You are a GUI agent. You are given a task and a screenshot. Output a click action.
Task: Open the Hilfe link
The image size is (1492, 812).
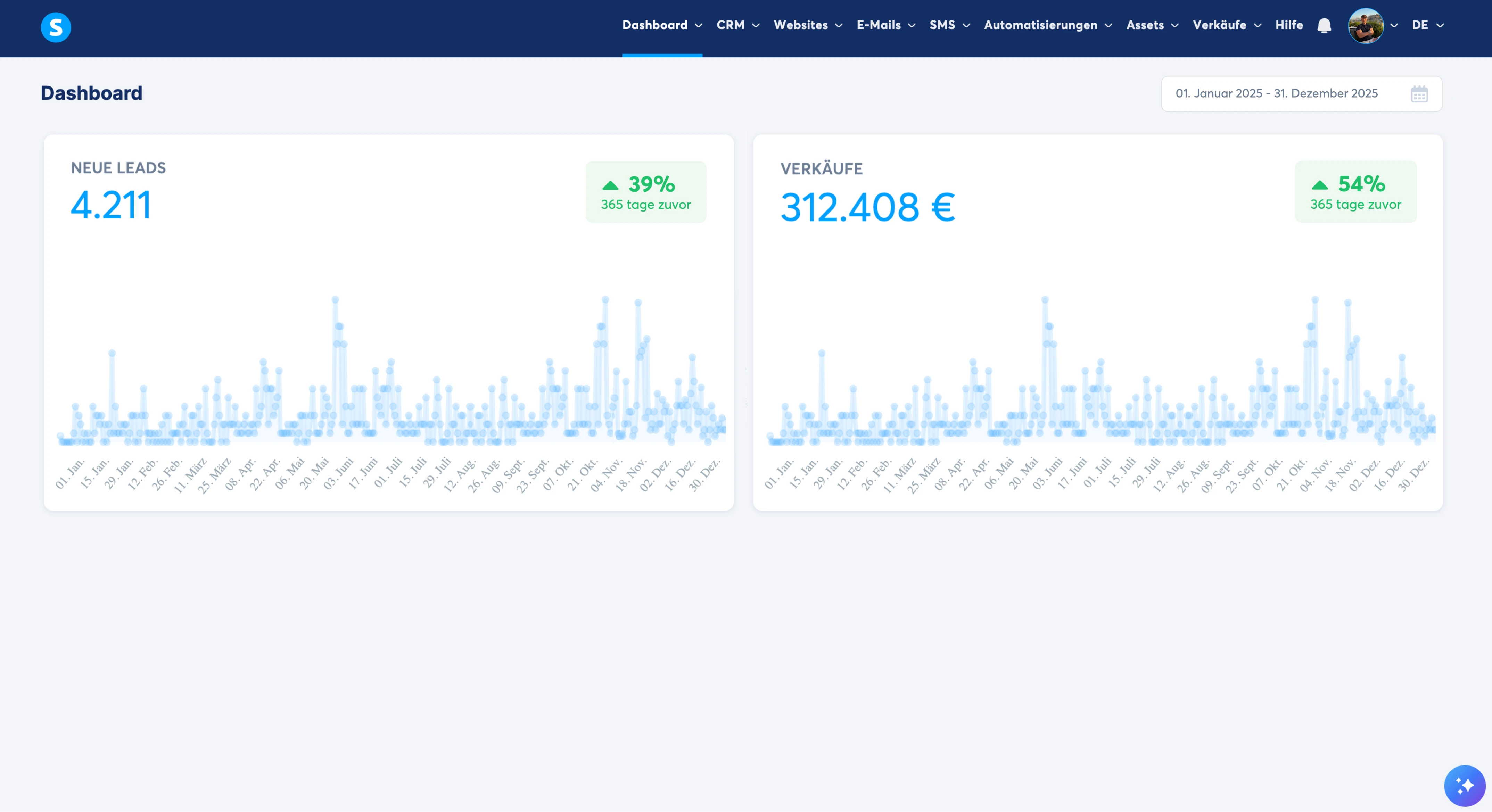[x=1289, y=25]
